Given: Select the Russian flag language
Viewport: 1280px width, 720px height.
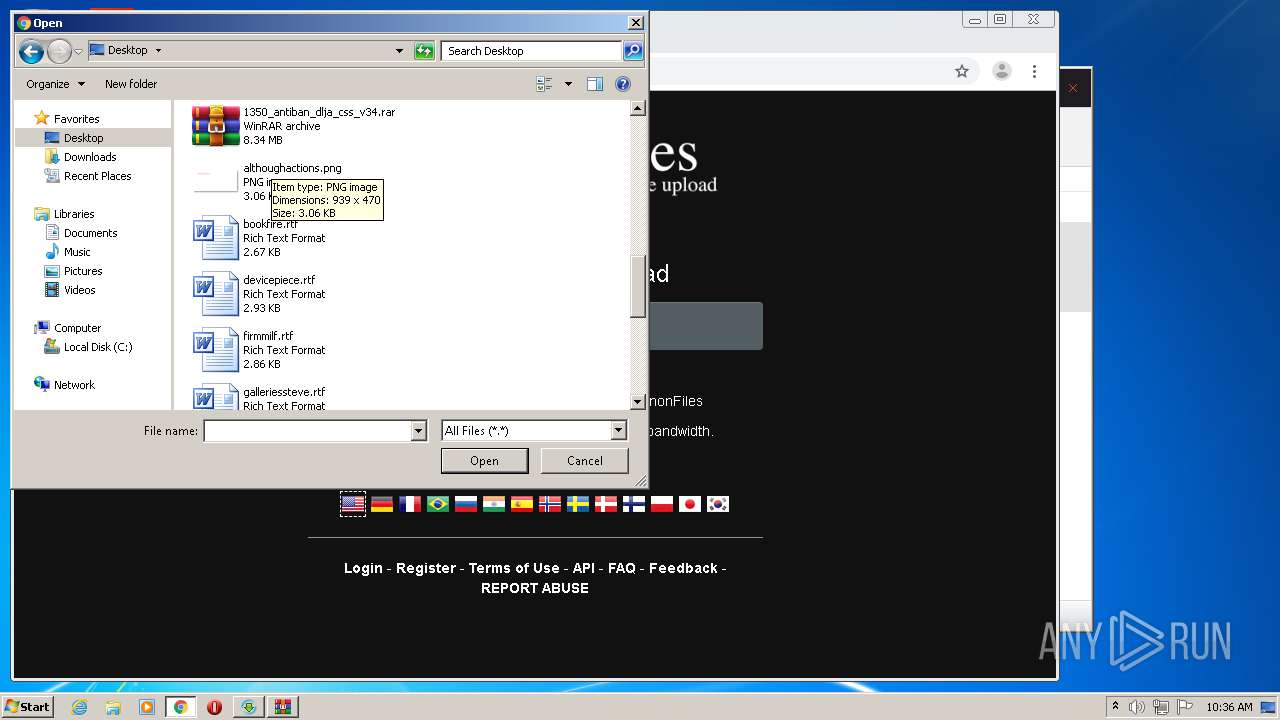Looking at the screenshot, I should [x=466, y=504].
